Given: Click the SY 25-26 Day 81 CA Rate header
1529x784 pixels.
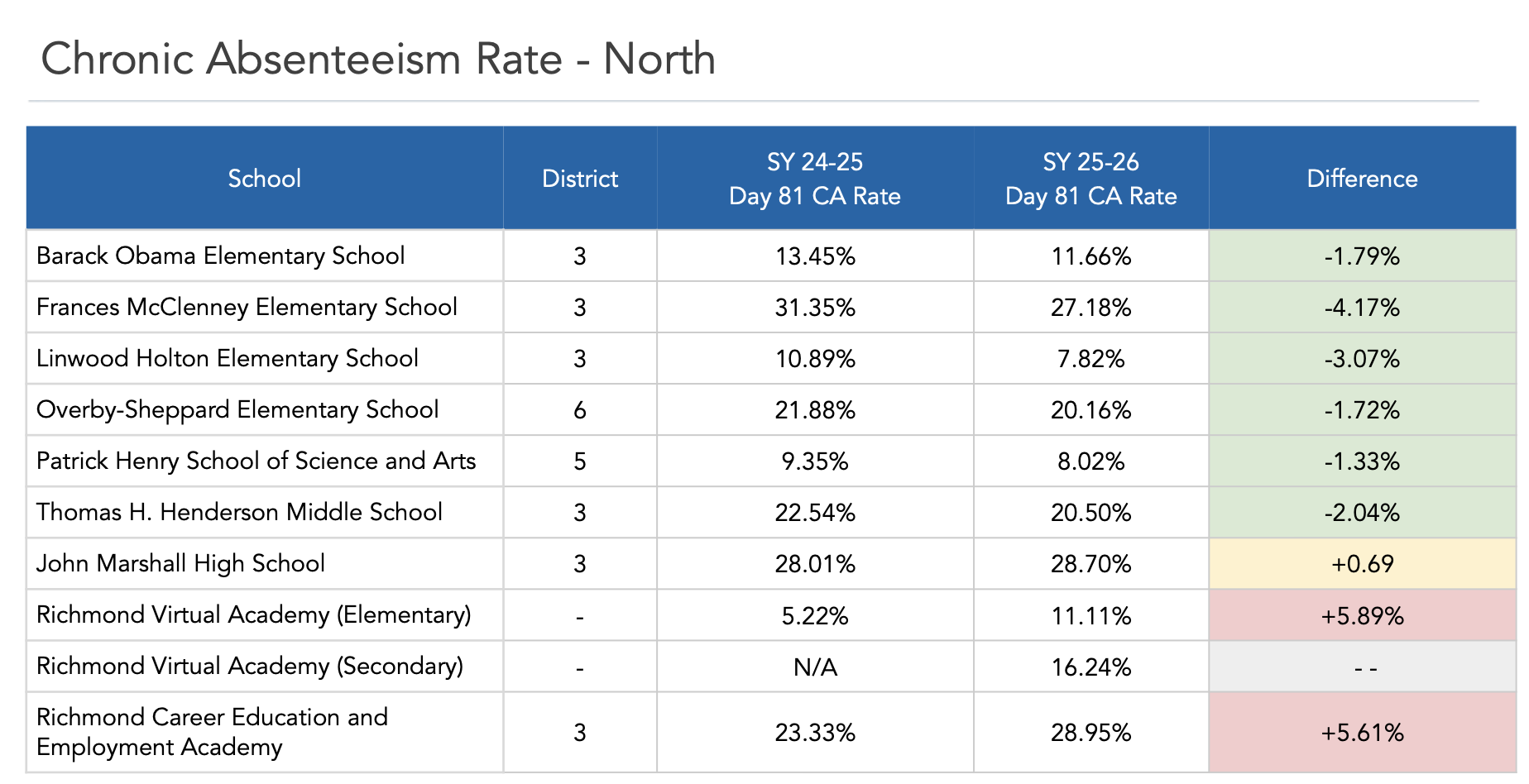Looking at the screenshot, I should pos(1091,178).
